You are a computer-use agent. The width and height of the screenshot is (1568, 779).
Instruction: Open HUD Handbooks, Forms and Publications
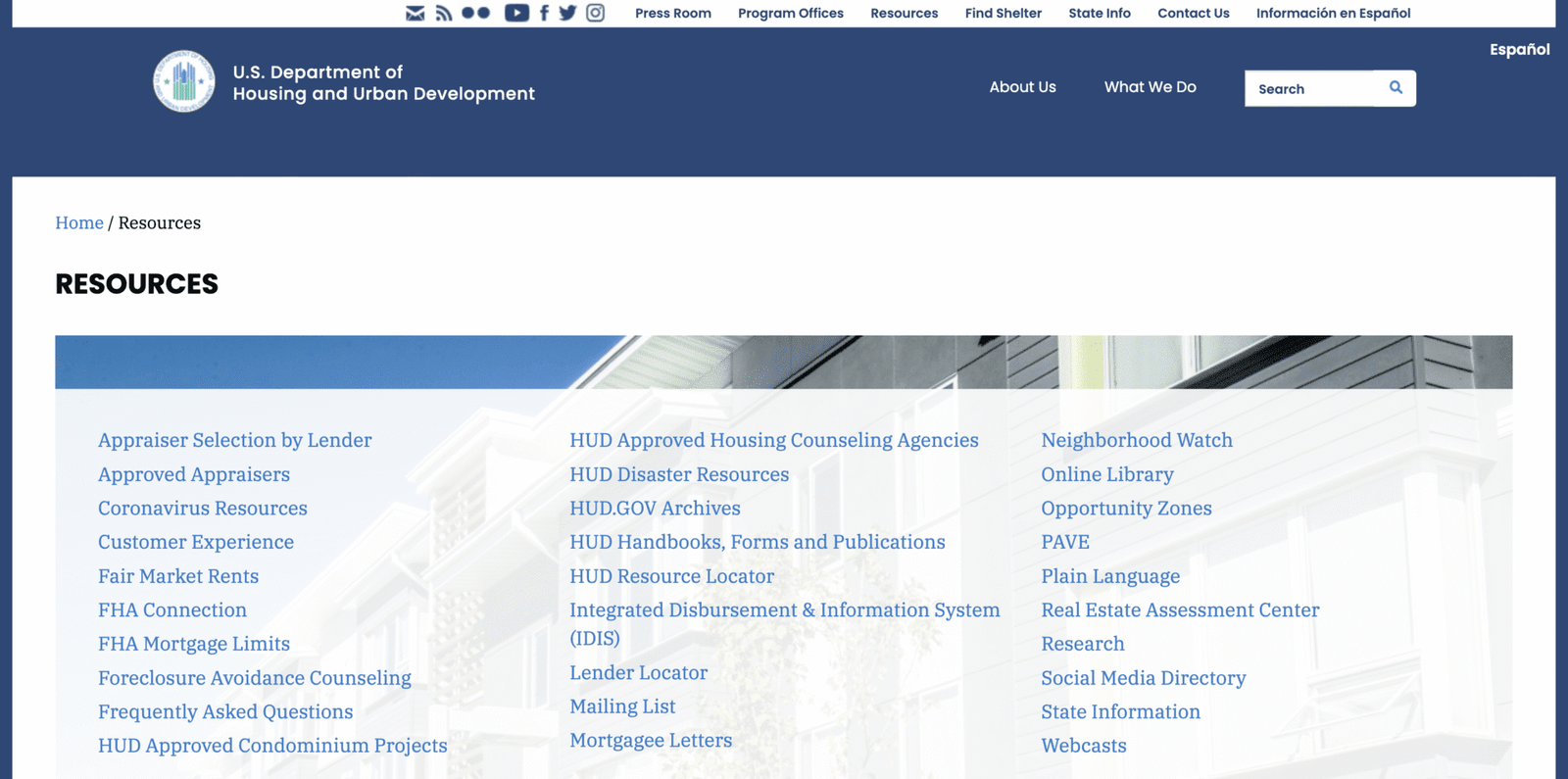tap(758, 542)
